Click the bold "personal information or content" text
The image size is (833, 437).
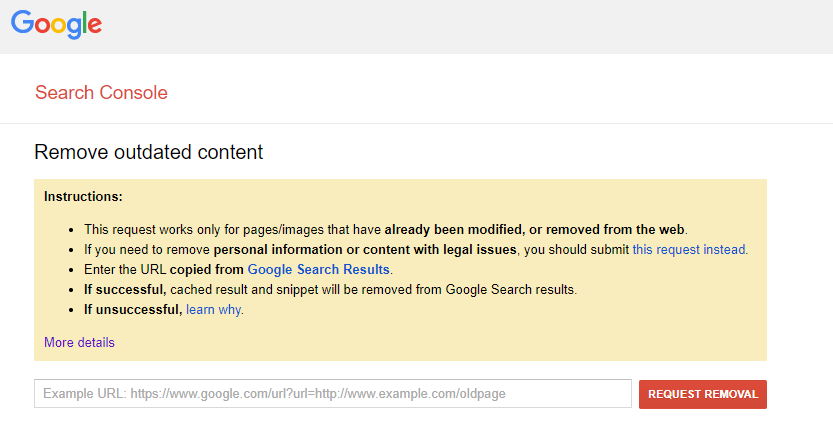(x=320, y=249)
